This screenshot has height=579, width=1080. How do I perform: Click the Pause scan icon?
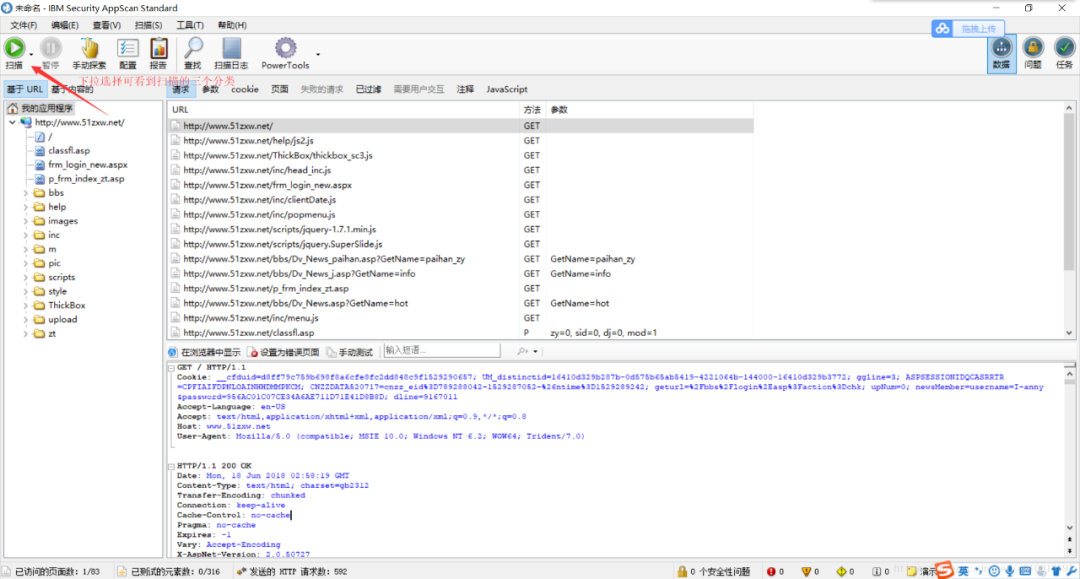click(50, 48)
